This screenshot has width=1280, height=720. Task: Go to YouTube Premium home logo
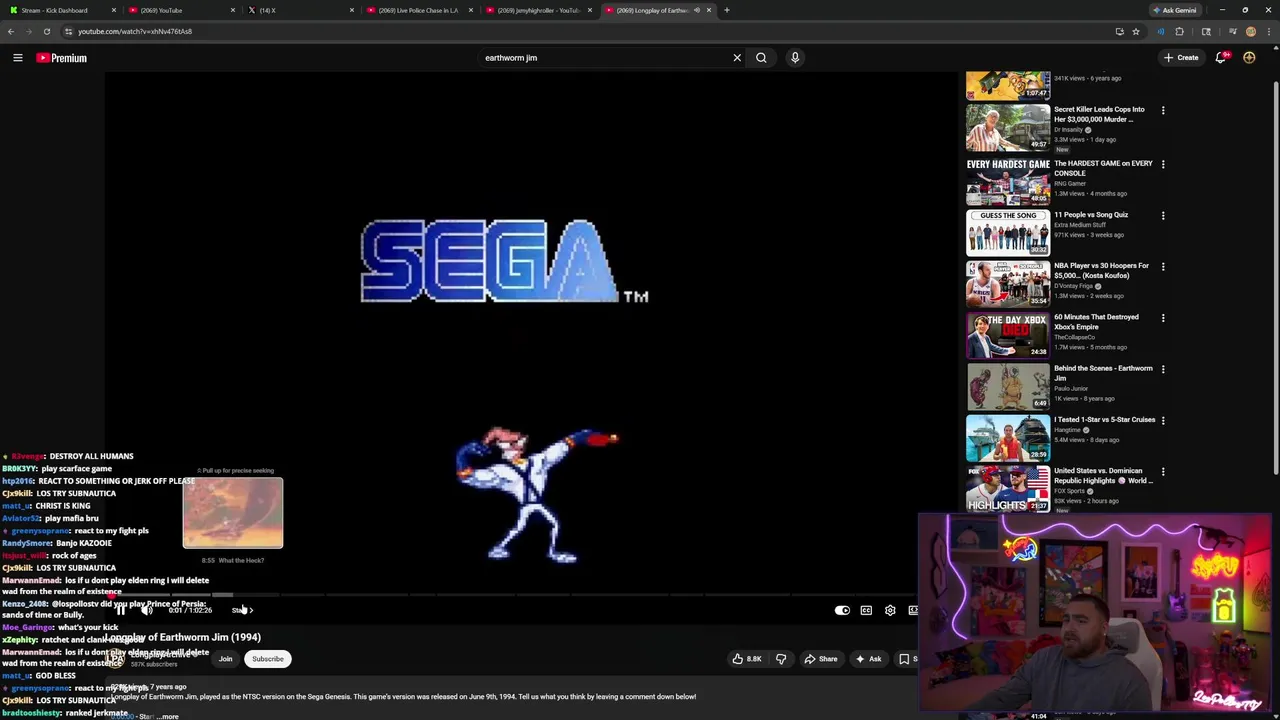[x=61, y=58]
